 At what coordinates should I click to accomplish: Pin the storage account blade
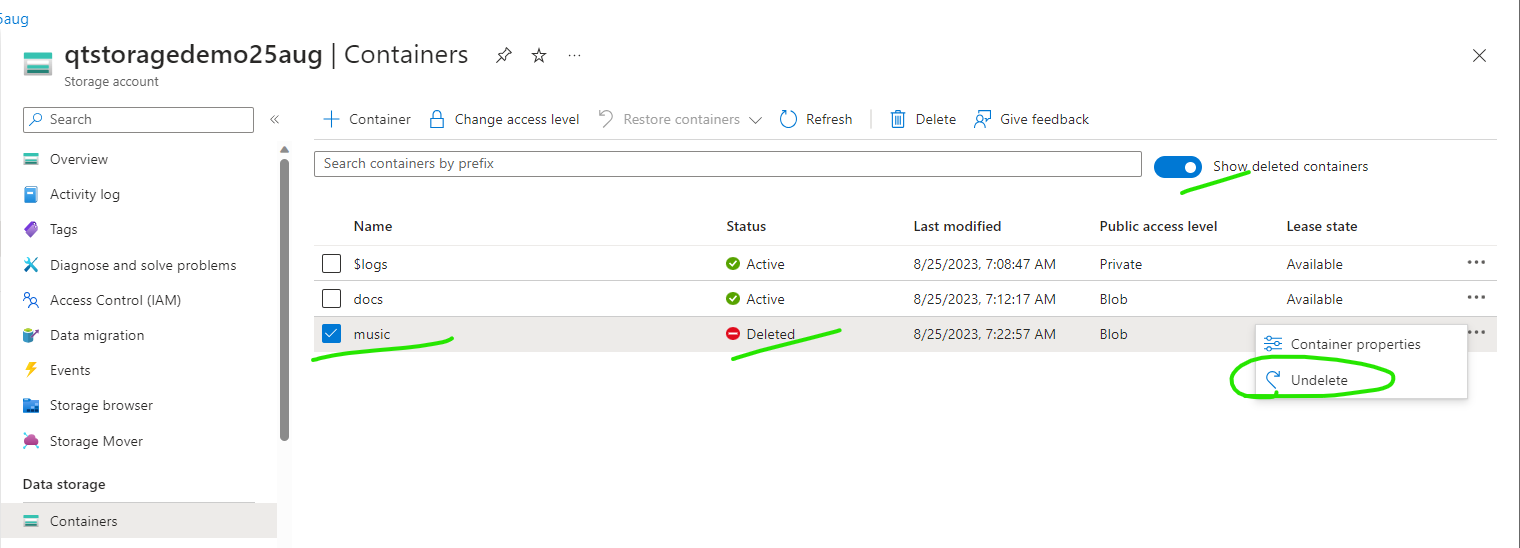tap(504, 56)
